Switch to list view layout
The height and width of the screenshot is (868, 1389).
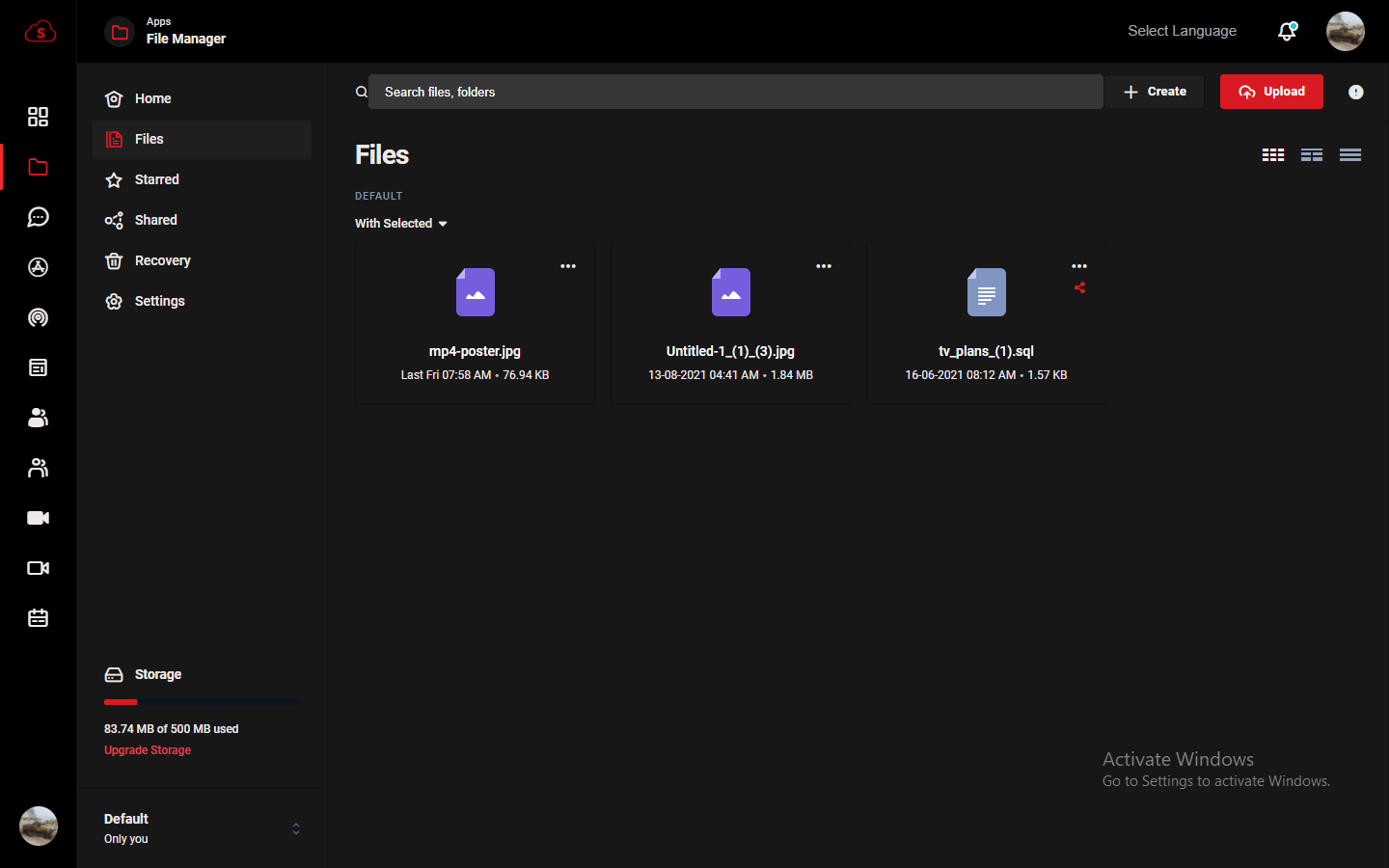(1349, 155)
